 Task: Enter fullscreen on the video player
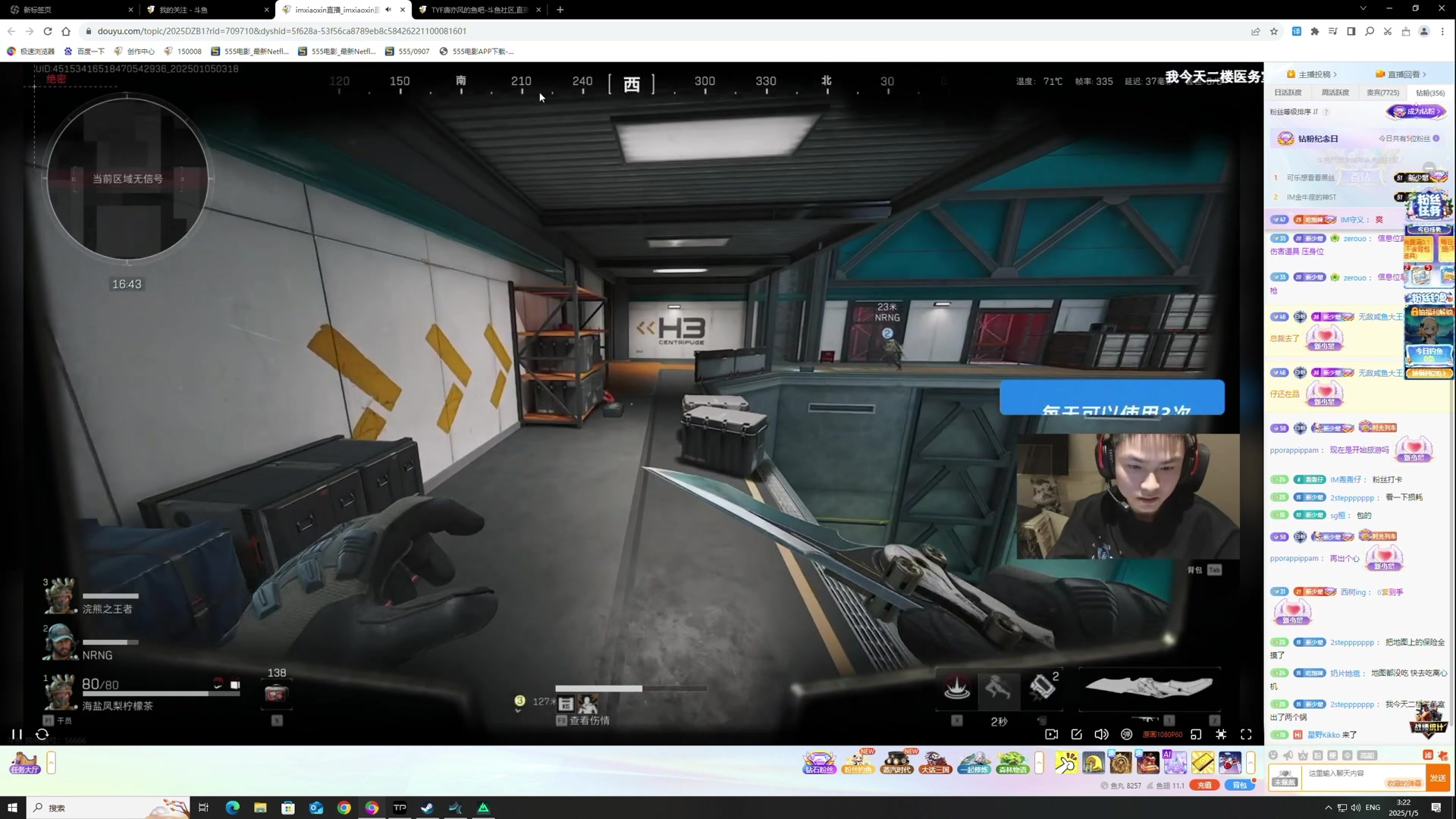click(1246, 734)
